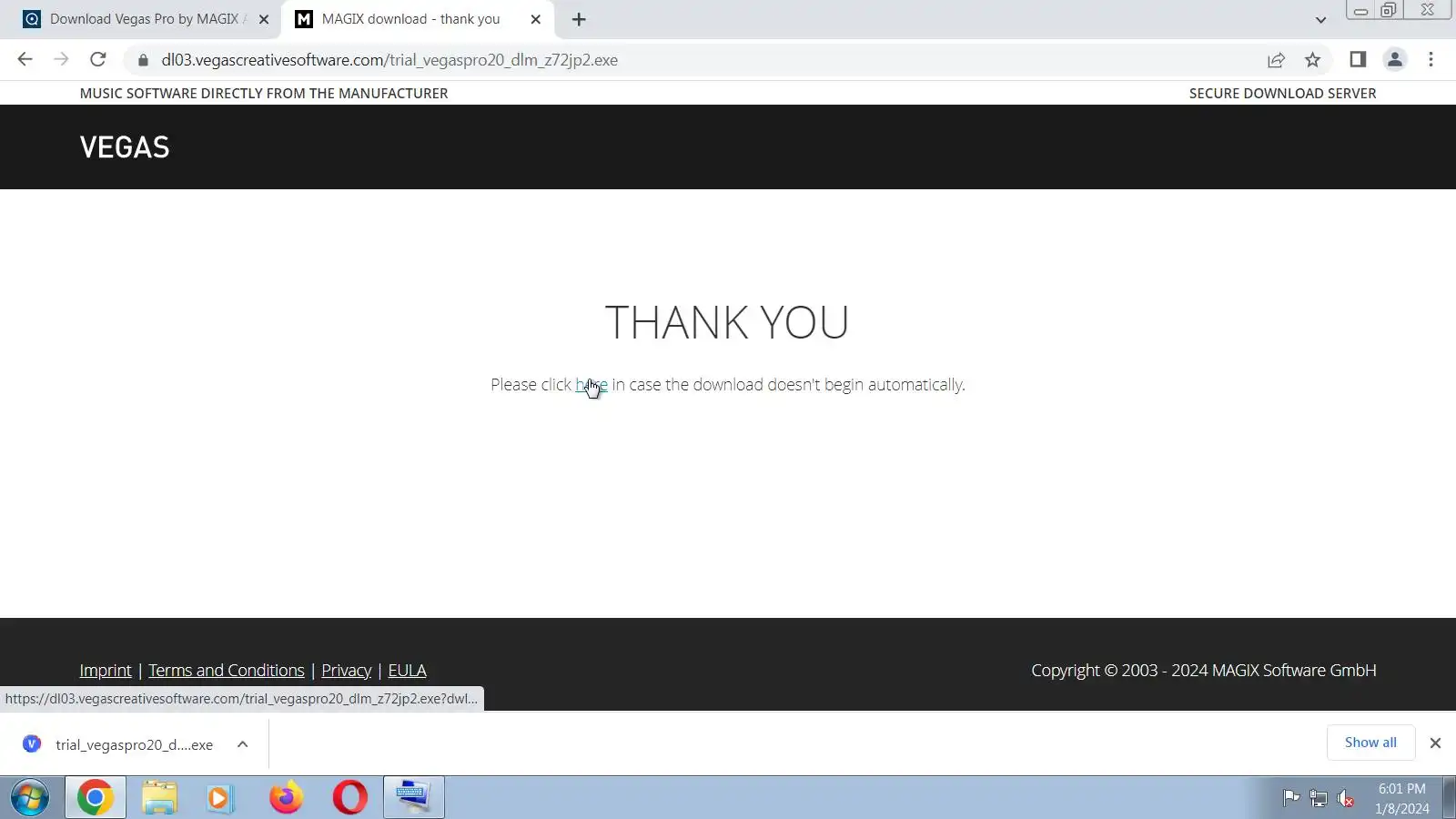This screenshot has width=1456, height=819.
Task: Close the Download Vegas Pro tab
Action: pos(264,19)
